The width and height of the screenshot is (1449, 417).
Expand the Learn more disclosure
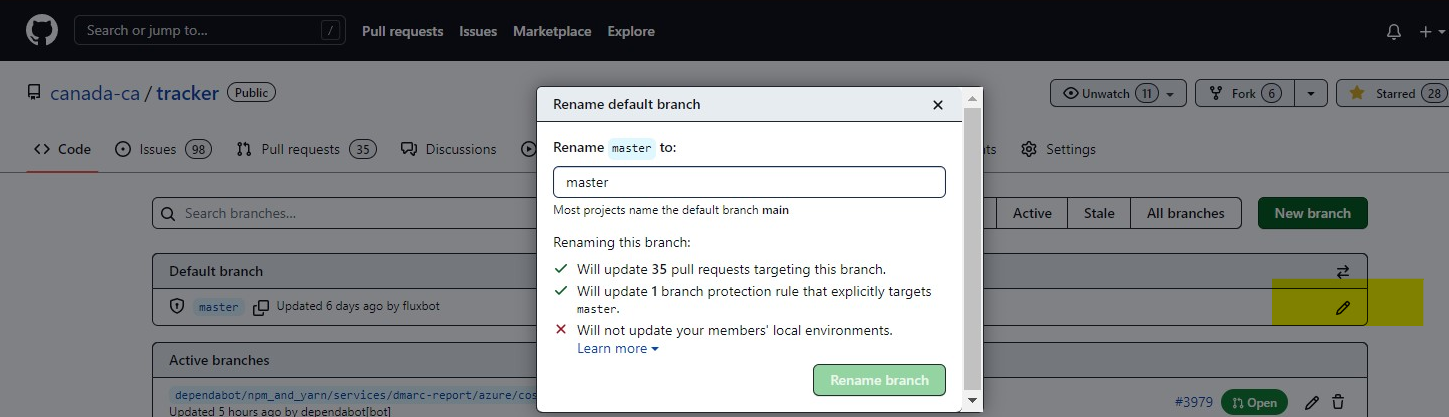[x=618, y=348]
